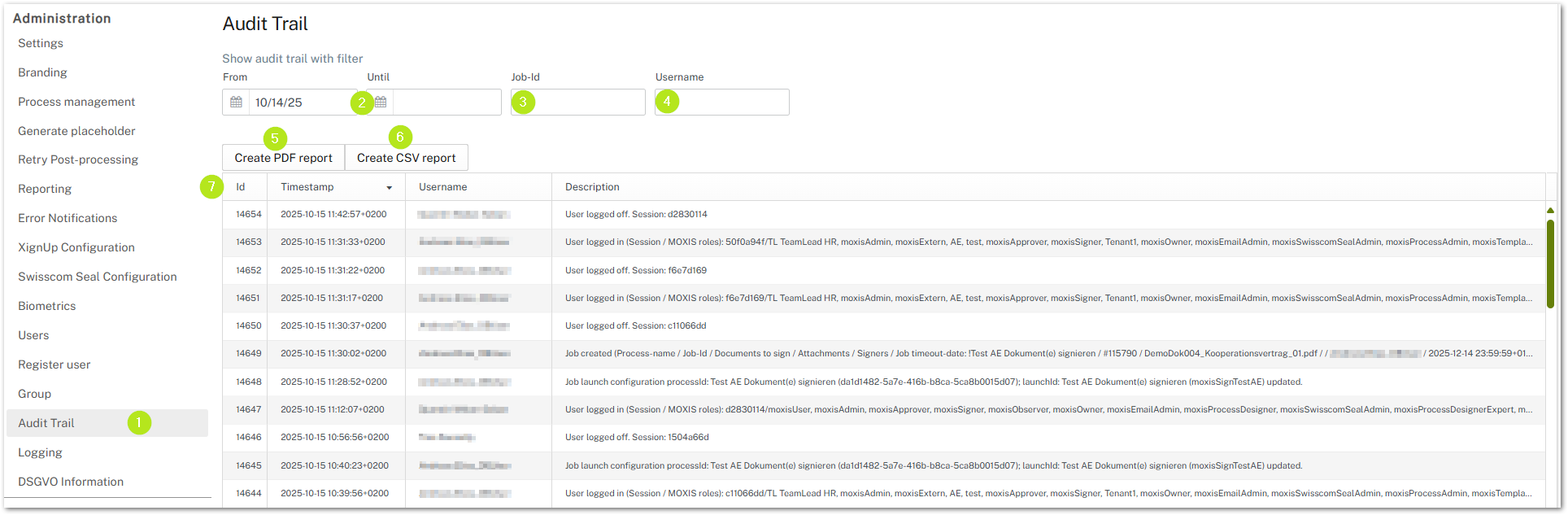
Task: Click the Timestamp column sort arrow
Action: point(389,188)
